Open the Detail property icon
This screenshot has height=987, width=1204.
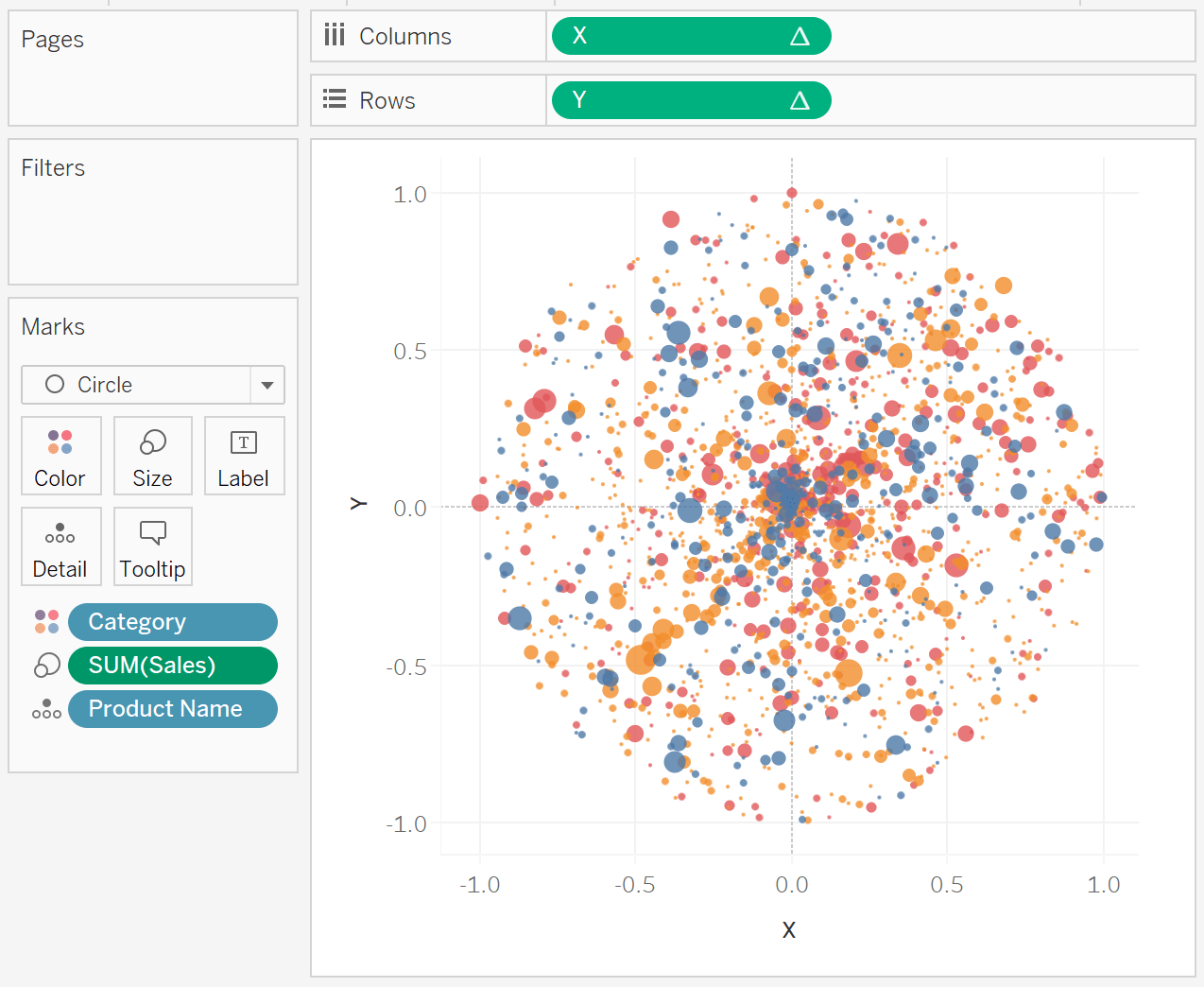point(60,546)
